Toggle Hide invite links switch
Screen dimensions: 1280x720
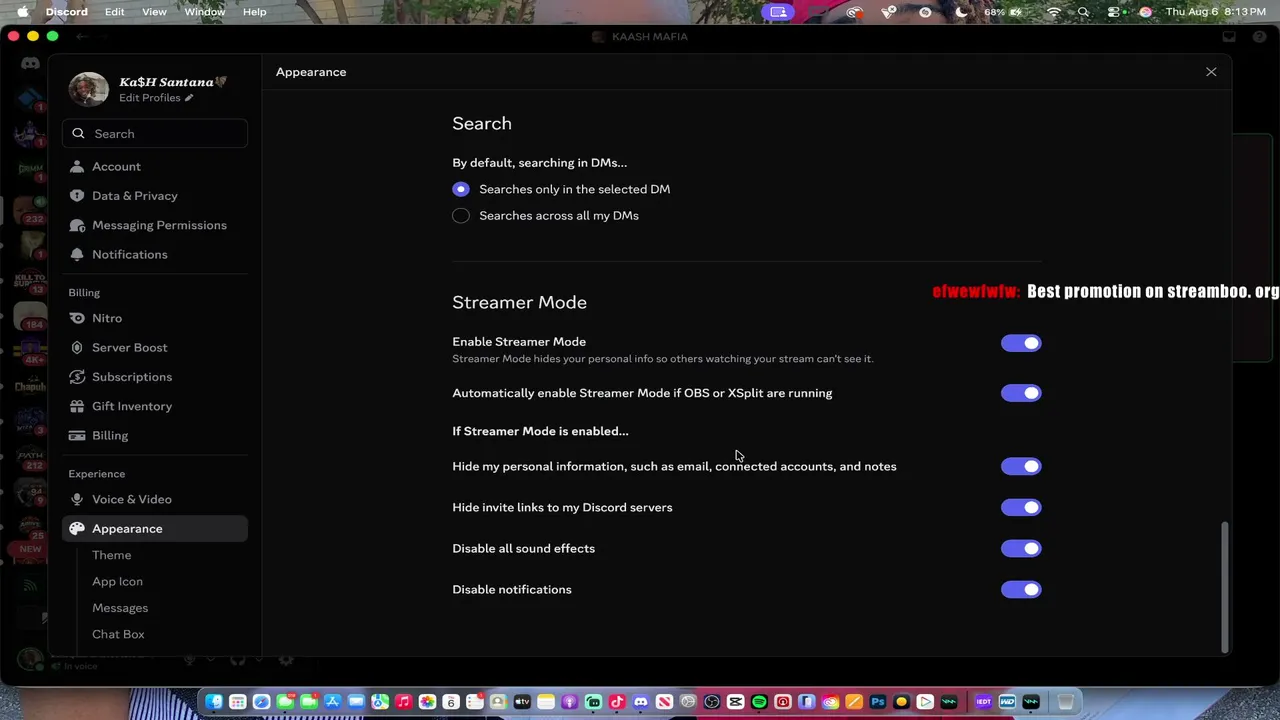point(1021,507)
